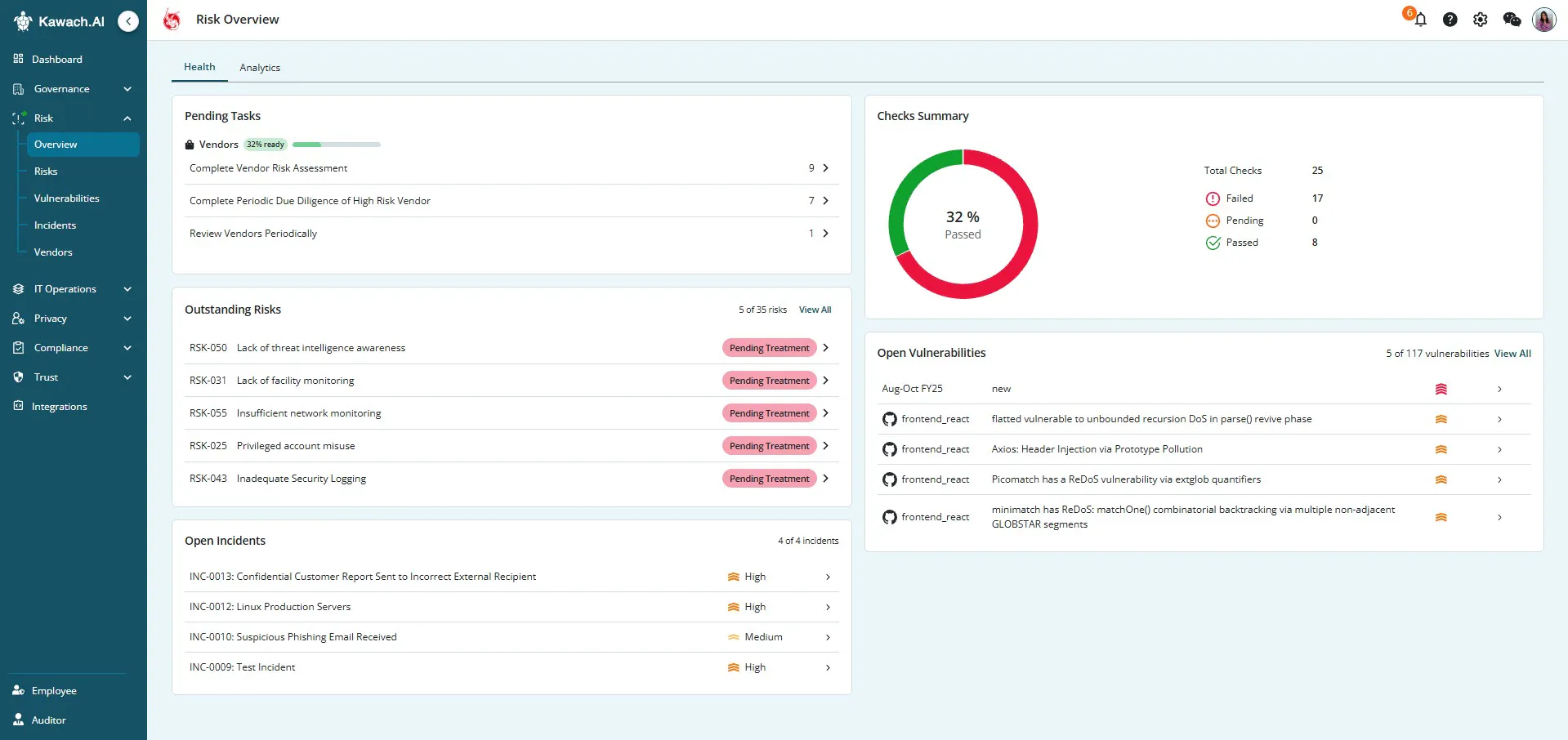Click the 32% Passed donut chart
The height and width of the screenshot is (740, 1568).
(963, 224)
